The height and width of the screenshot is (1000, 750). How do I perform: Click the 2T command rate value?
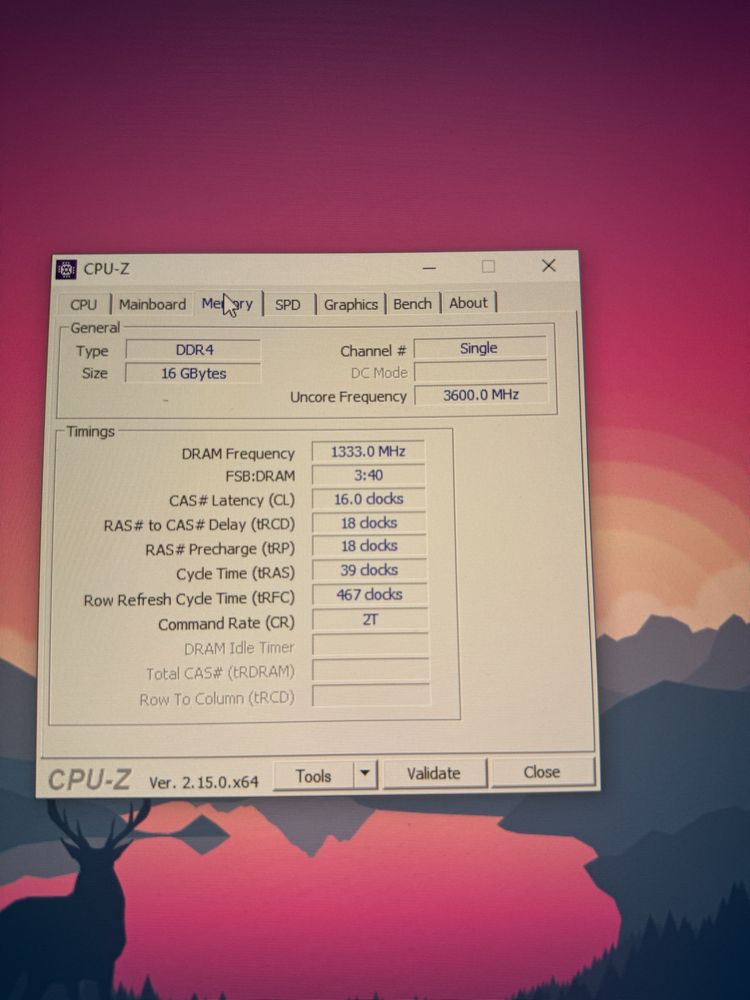tap(371, 619)
